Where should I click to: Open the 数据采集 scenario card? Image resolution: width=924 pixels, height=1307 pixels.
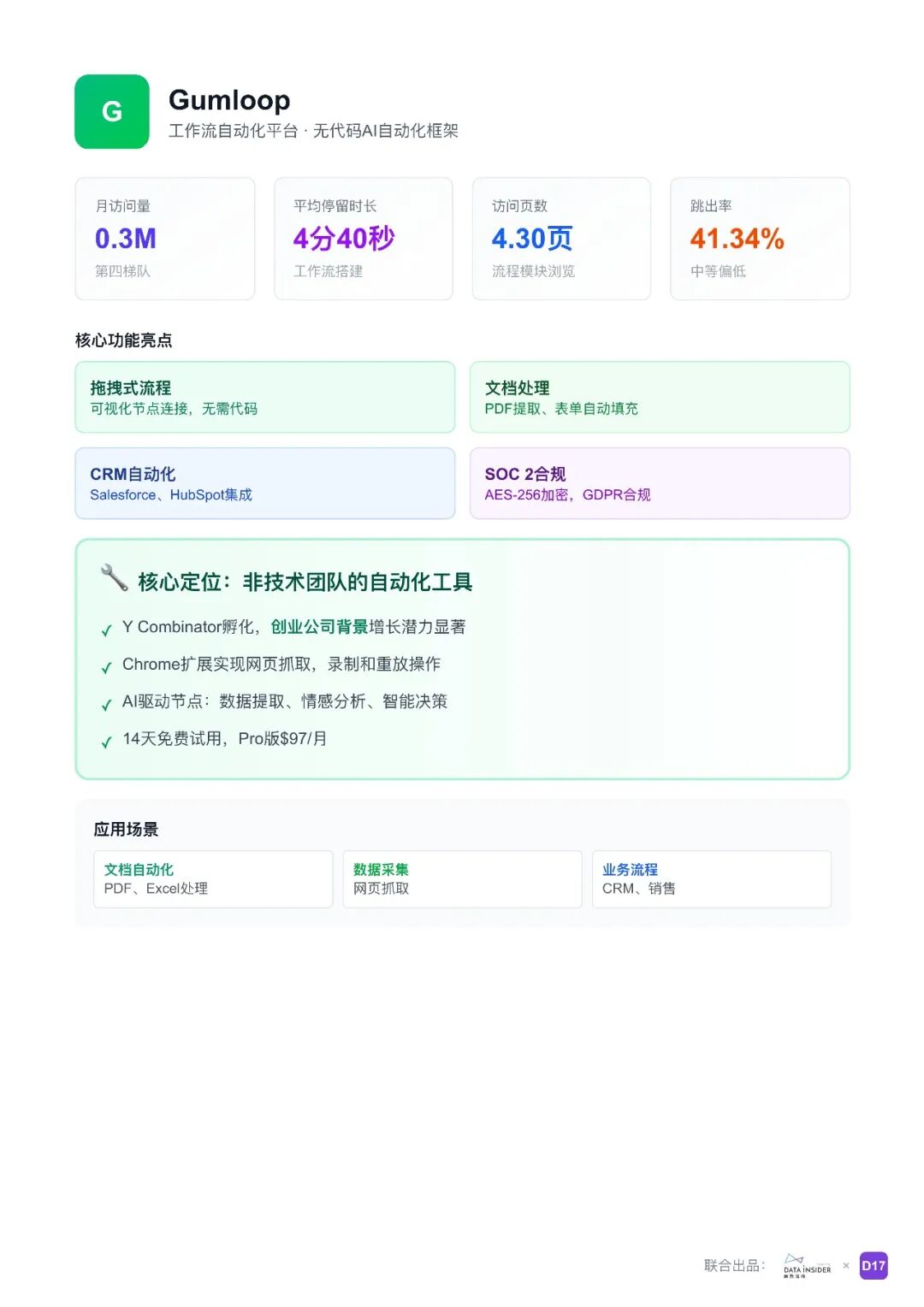[462, 878]
